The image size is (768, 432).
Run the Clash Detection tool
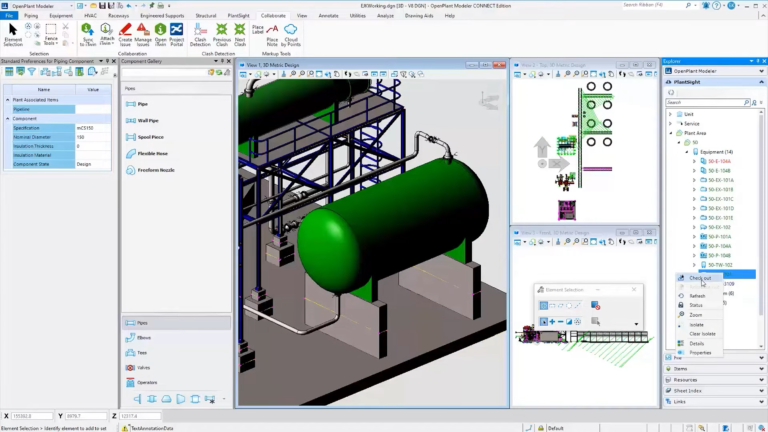[x=200, y=35]
